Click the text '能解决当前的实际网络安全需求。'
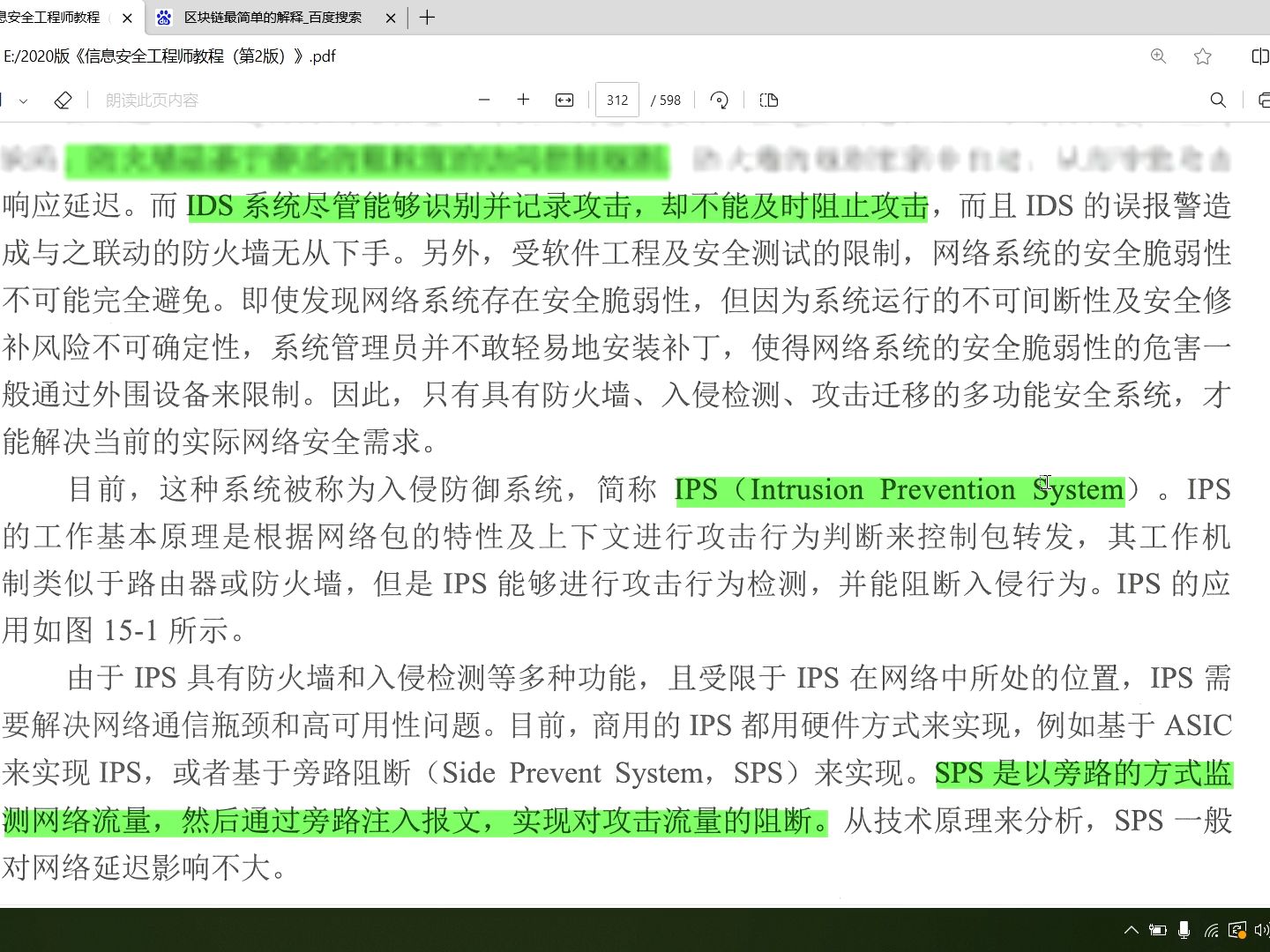This screenshot has height=952, width=1270. click(220, 442)
